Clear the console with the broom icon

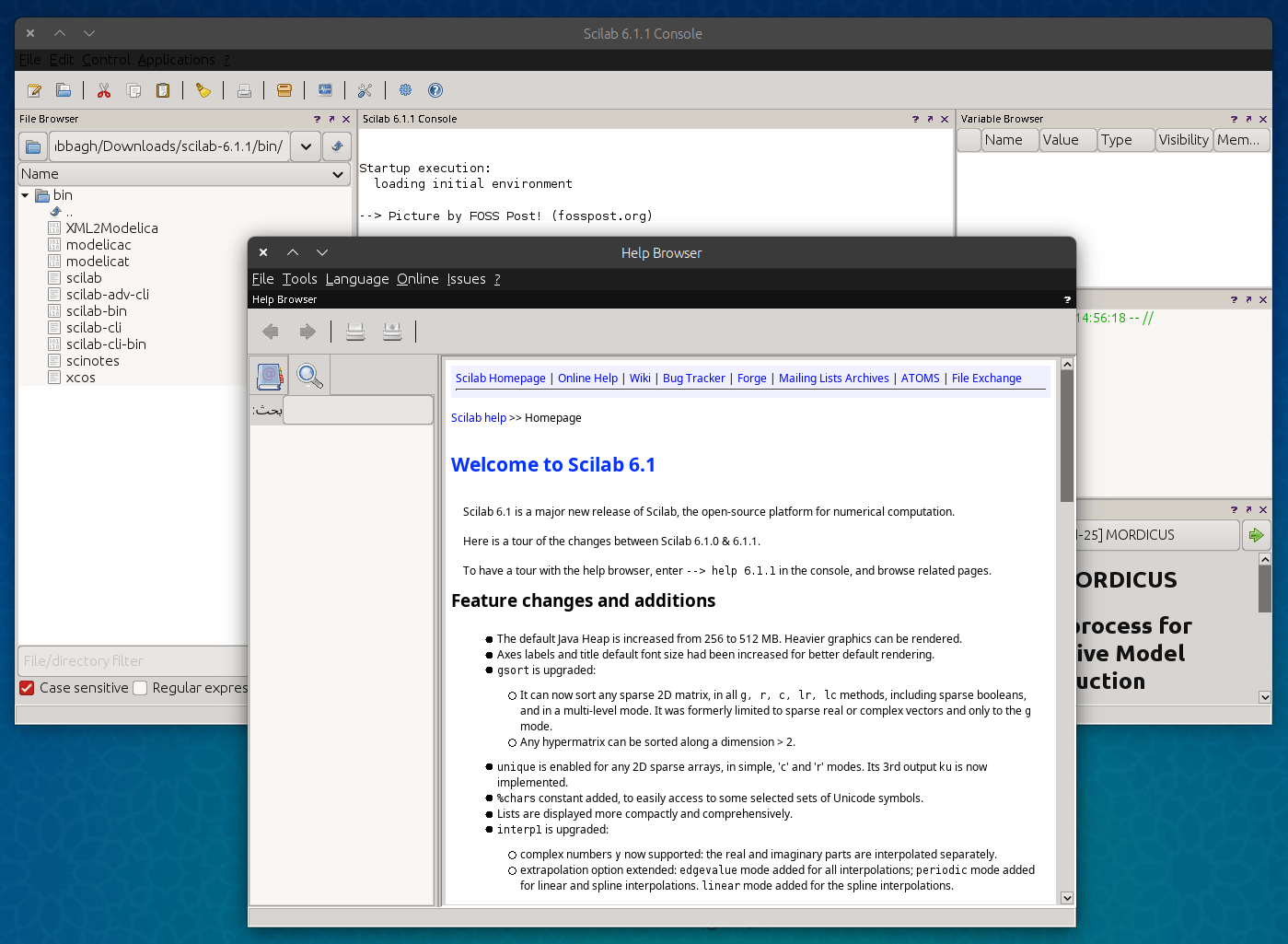(x=203, y=90)
